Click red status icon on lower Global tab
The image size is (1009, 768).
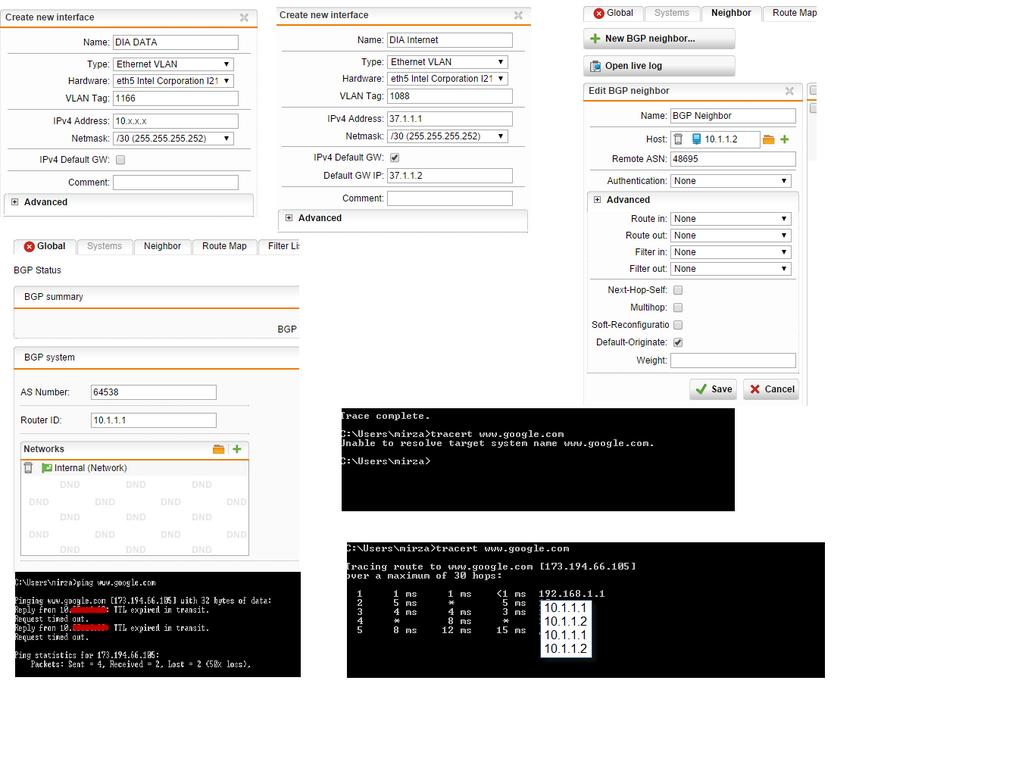pos(29,247)
